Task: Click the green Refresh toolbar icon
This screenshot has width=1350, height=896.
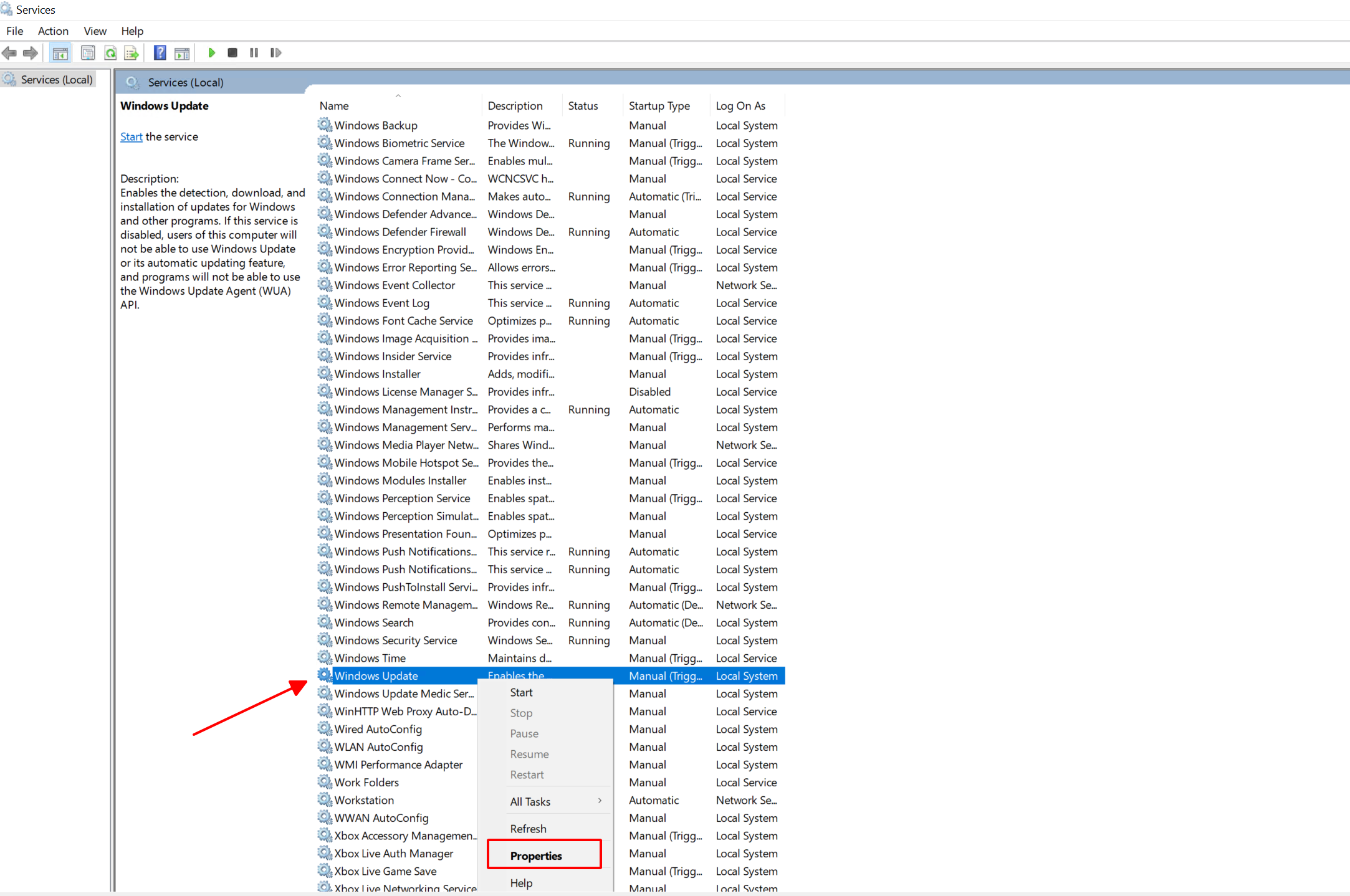Action: pyautogui.click(x=110, y=53)
